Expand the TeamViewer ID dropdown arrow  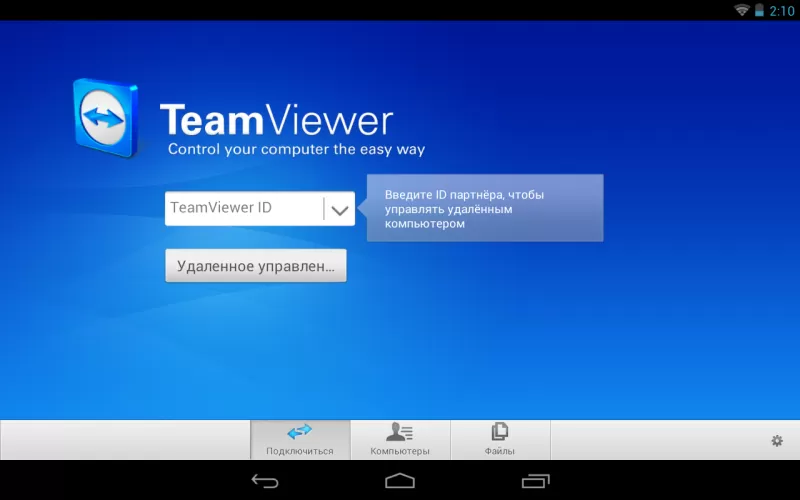340,209
